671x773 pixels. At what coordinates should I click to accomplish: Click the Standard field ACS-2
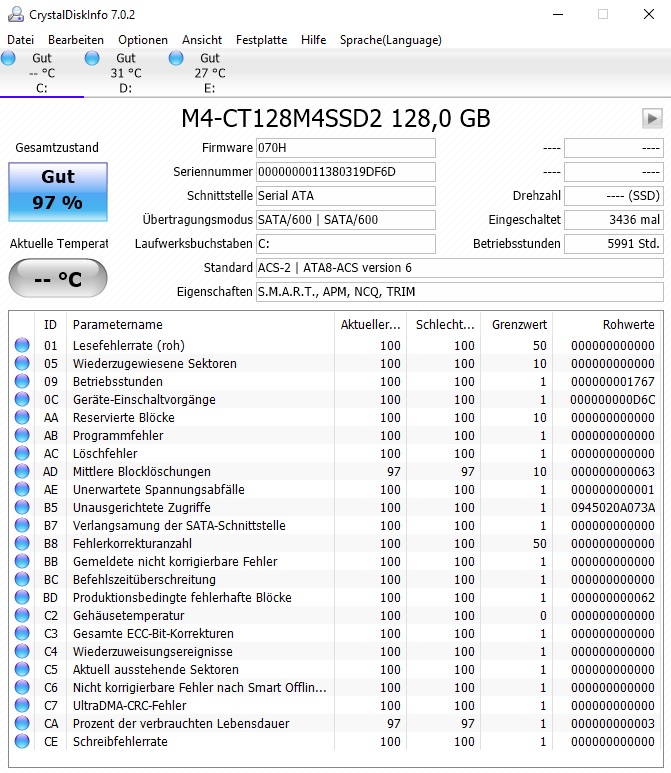pos(459,268)
